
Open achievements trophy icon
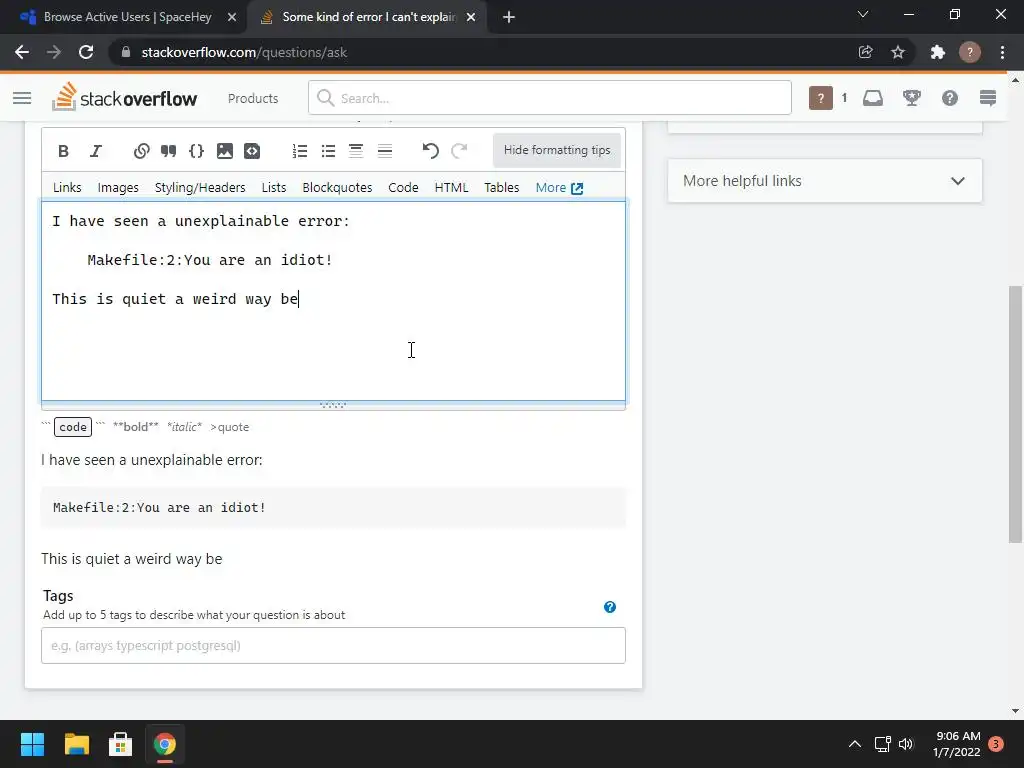pyautogui.click(x=912, y=98)
